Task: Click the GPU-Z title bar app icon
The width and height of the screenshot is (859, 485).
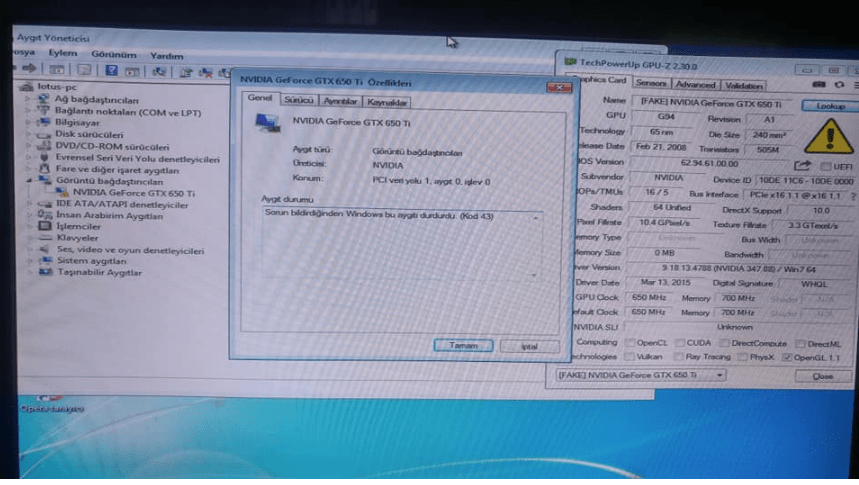Action: [x=570, y=62]
